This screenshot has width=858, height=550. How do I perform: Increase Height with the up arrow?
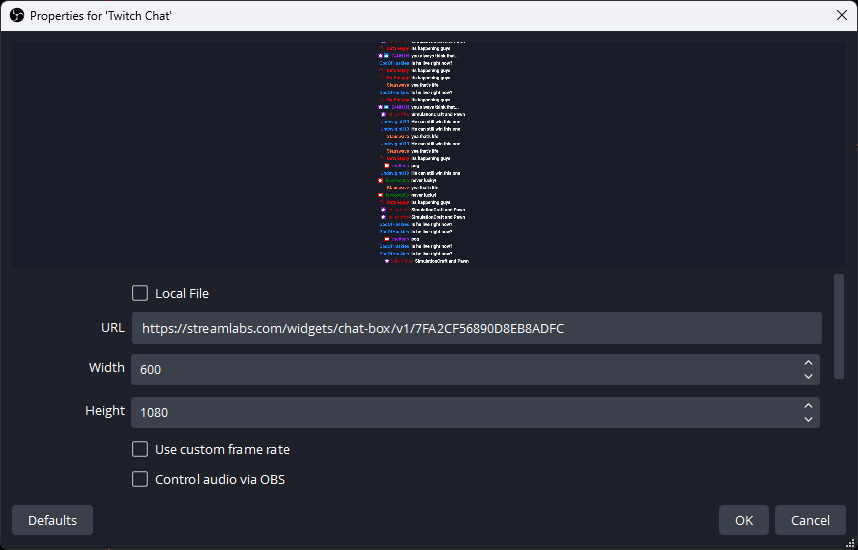[808, 406]
